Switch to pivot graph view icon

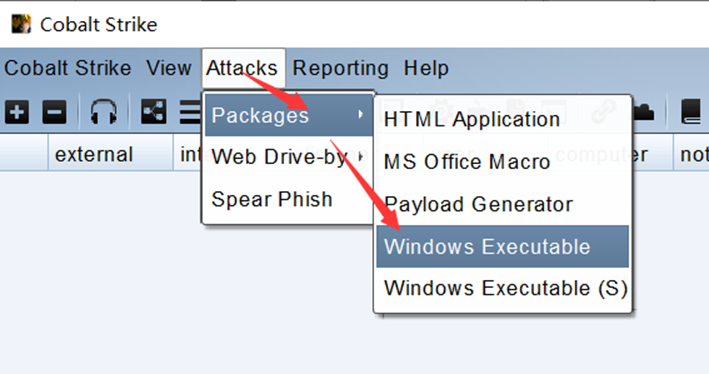tap(154, 111)
